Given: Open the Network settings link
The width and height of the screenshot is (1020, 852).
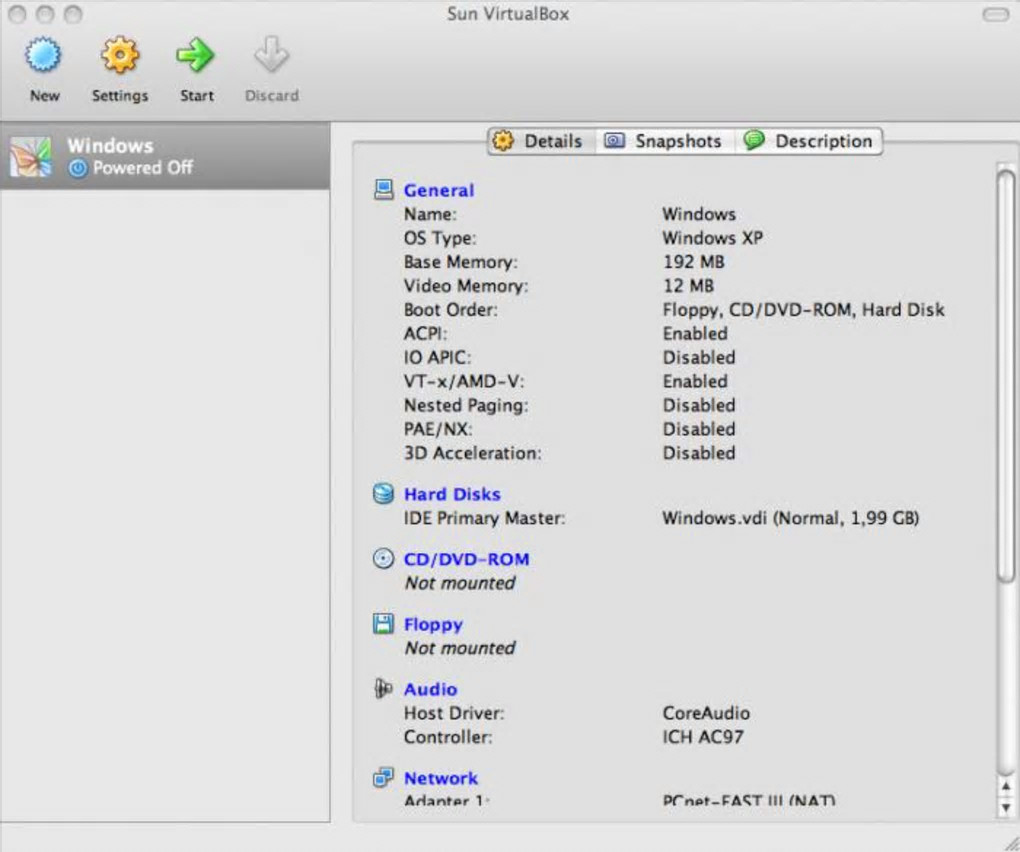Looking at the screenshot, I should coord(441,779).
